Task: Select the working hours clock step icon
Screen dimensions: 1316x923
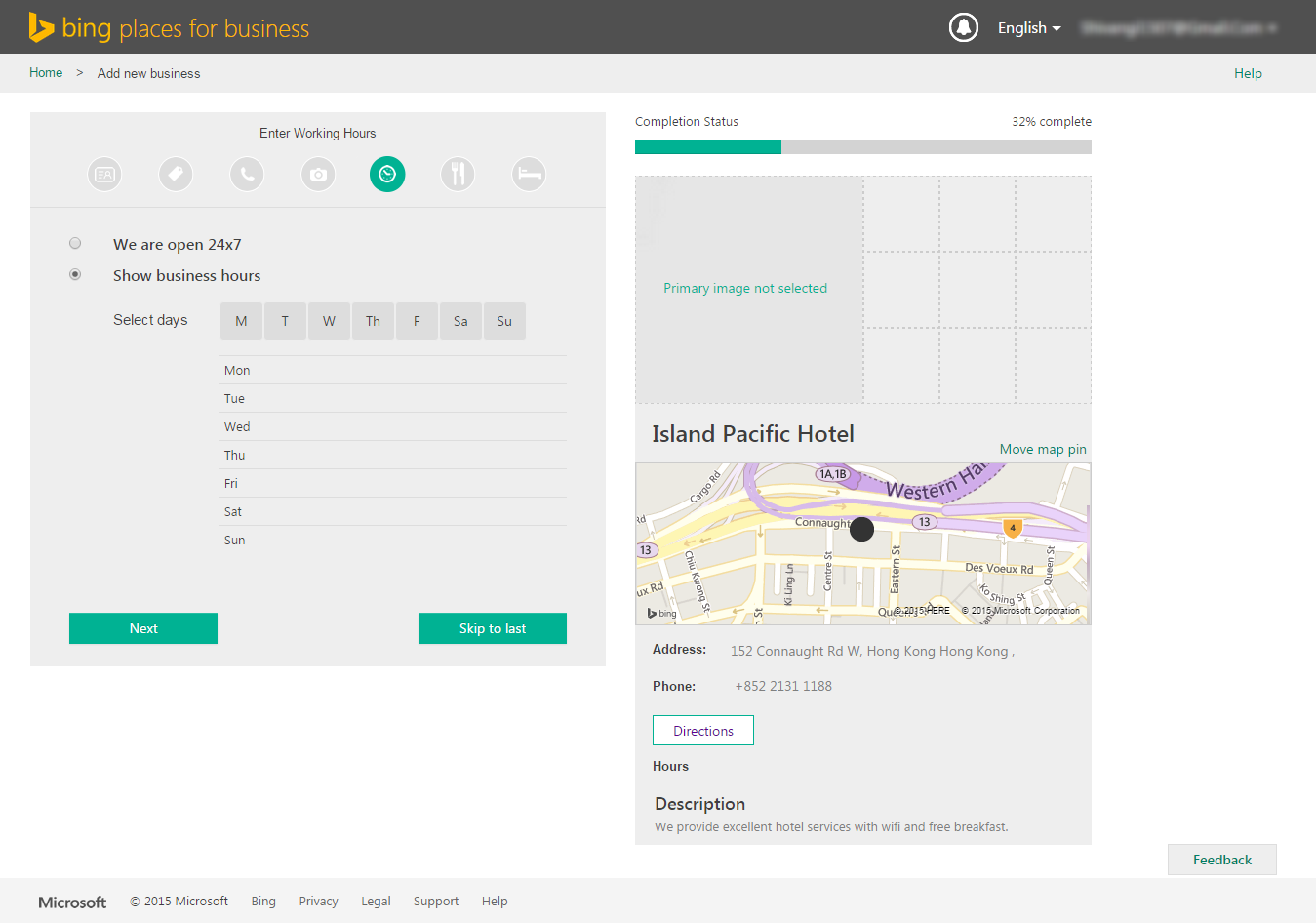Action: tap(387, 175)
